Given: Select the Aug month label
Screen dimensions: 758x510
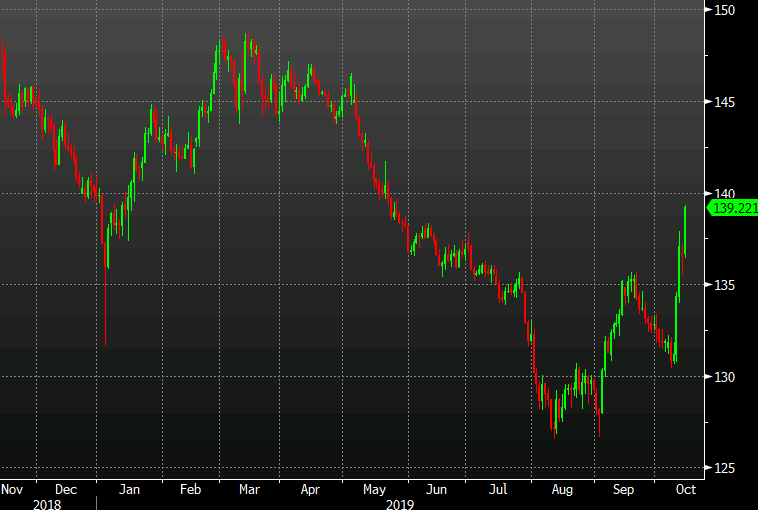Looking at the screenshot, I should click(562, 490).
